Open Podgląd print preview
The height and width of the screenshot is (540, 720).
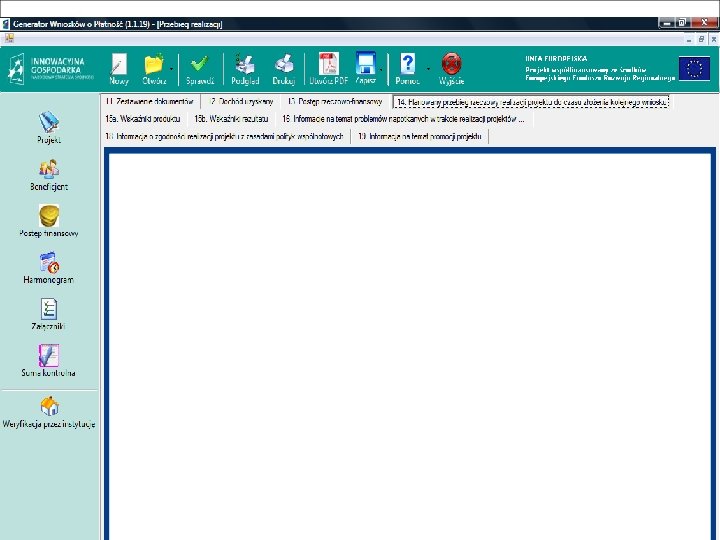(245, 69)
